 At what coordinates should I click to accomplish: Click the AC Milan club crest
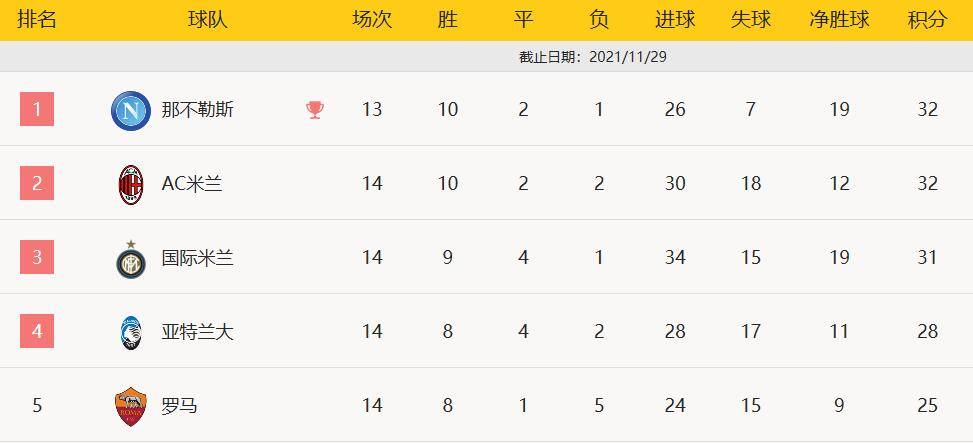click(131, 184)
